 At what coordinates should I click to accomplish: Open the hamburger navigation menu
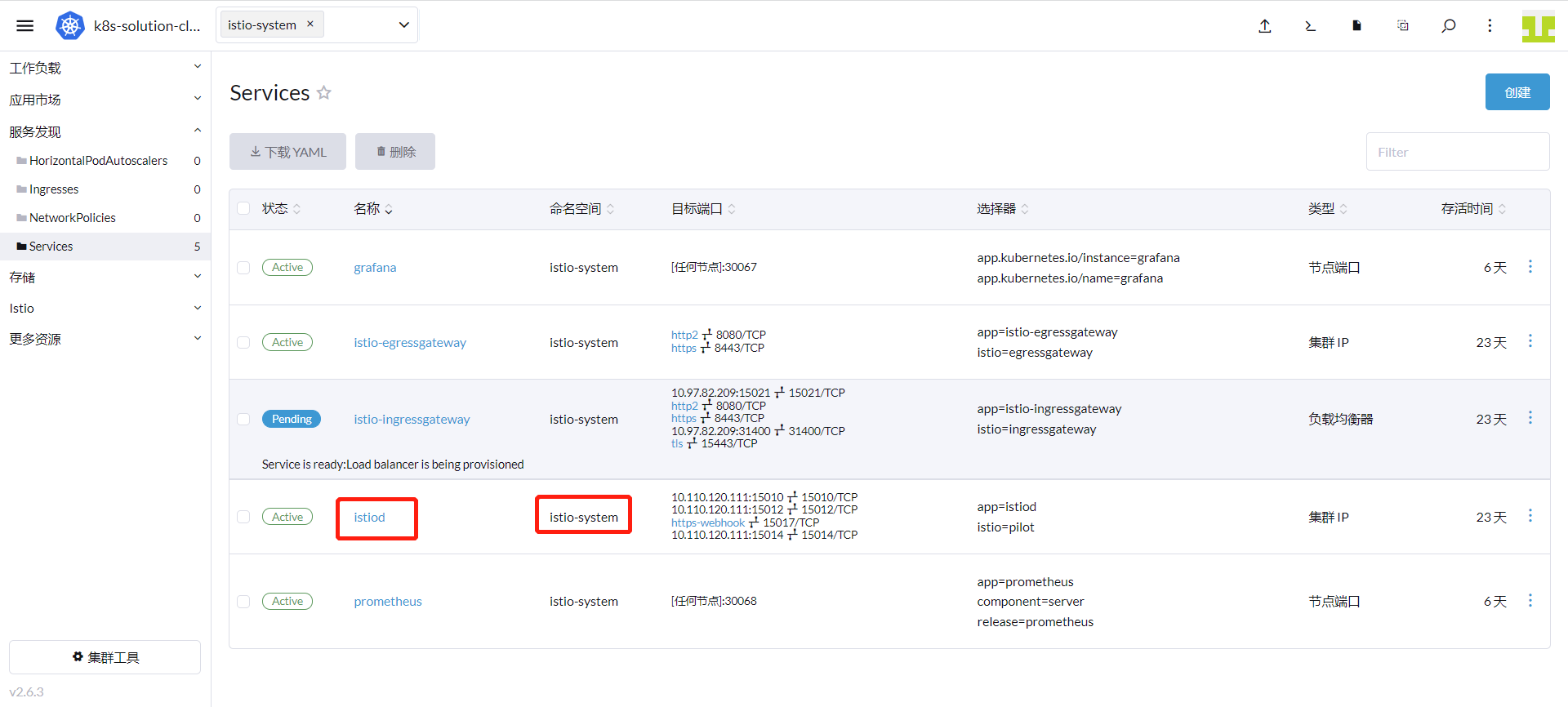[25, 25]
